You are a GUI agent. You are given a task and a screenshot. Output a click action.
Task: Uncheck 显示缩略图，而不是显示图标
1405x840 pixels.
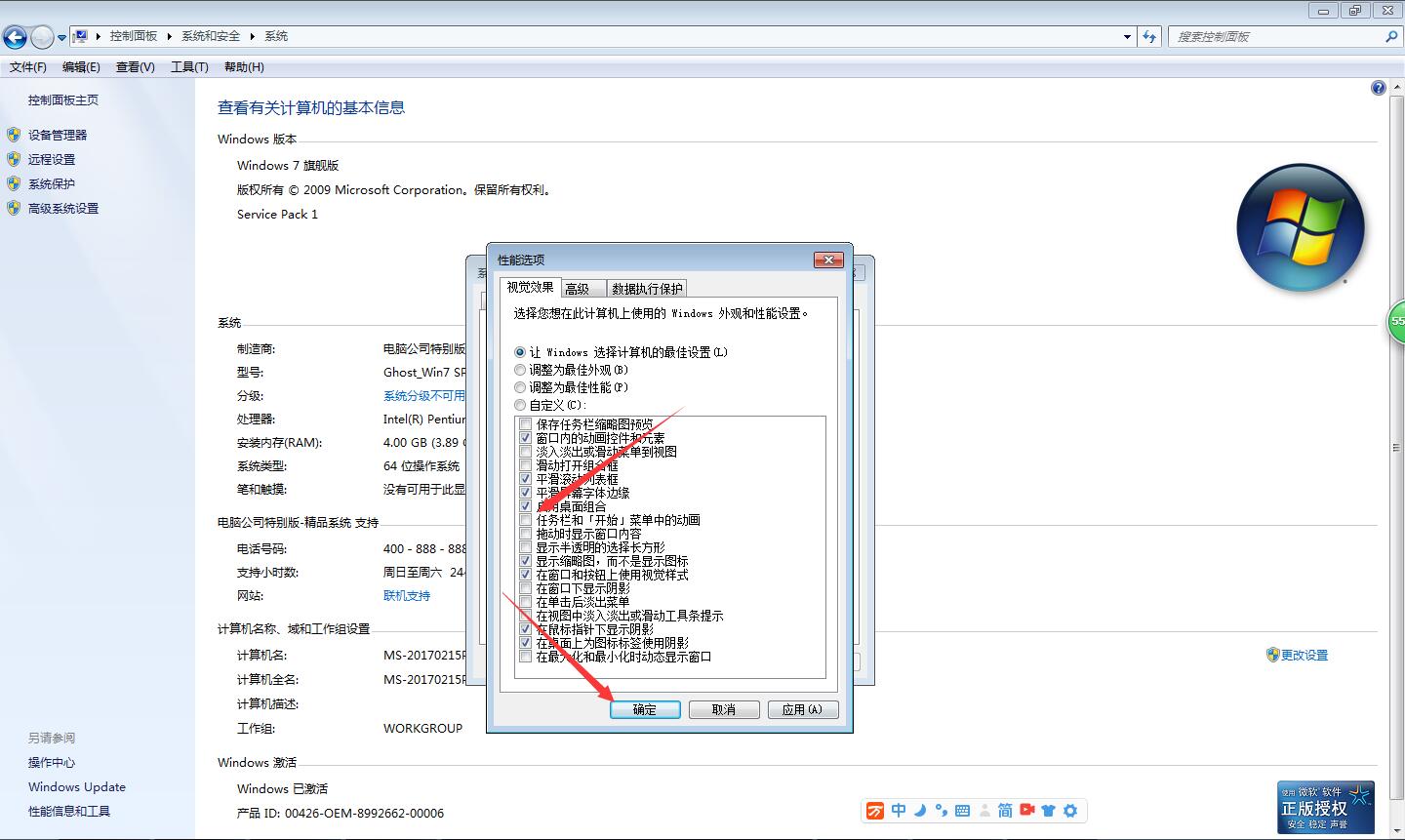point(526,561)
